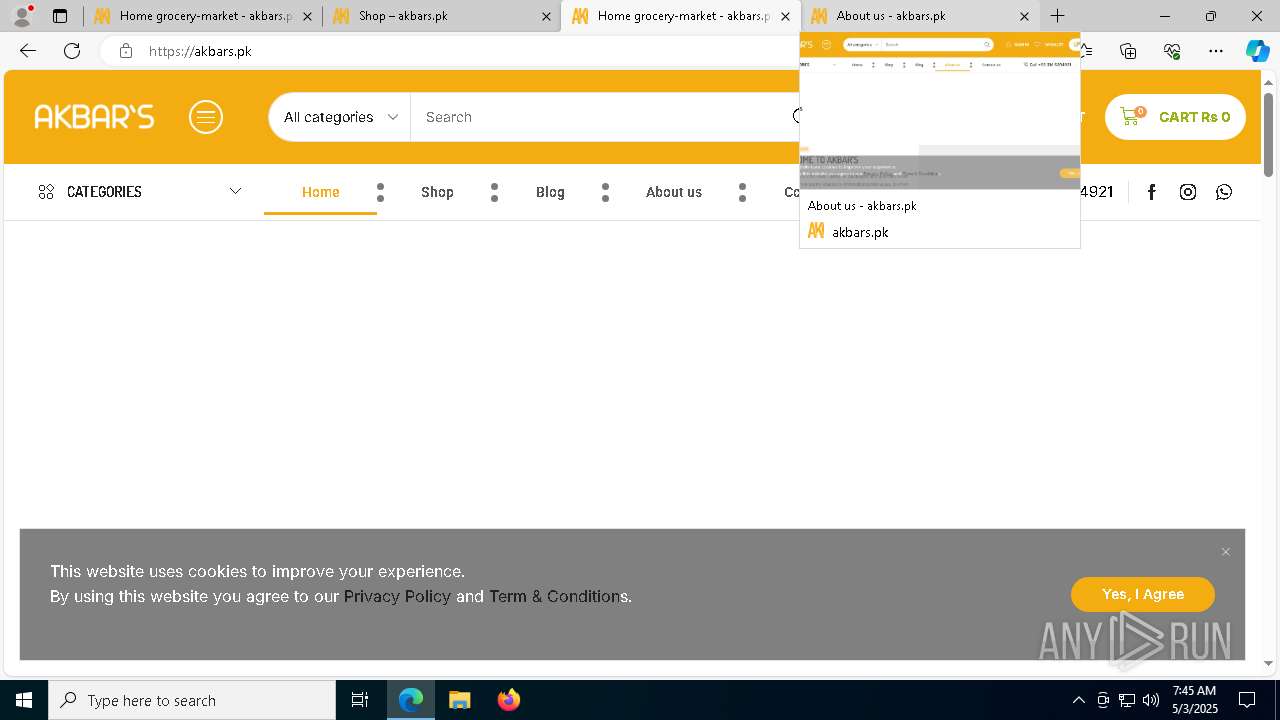Image resolution: width=1280 pixels, height=720 pixels.
Task: Open the CART Rs 0 button
Action: tap(1175, 117)
